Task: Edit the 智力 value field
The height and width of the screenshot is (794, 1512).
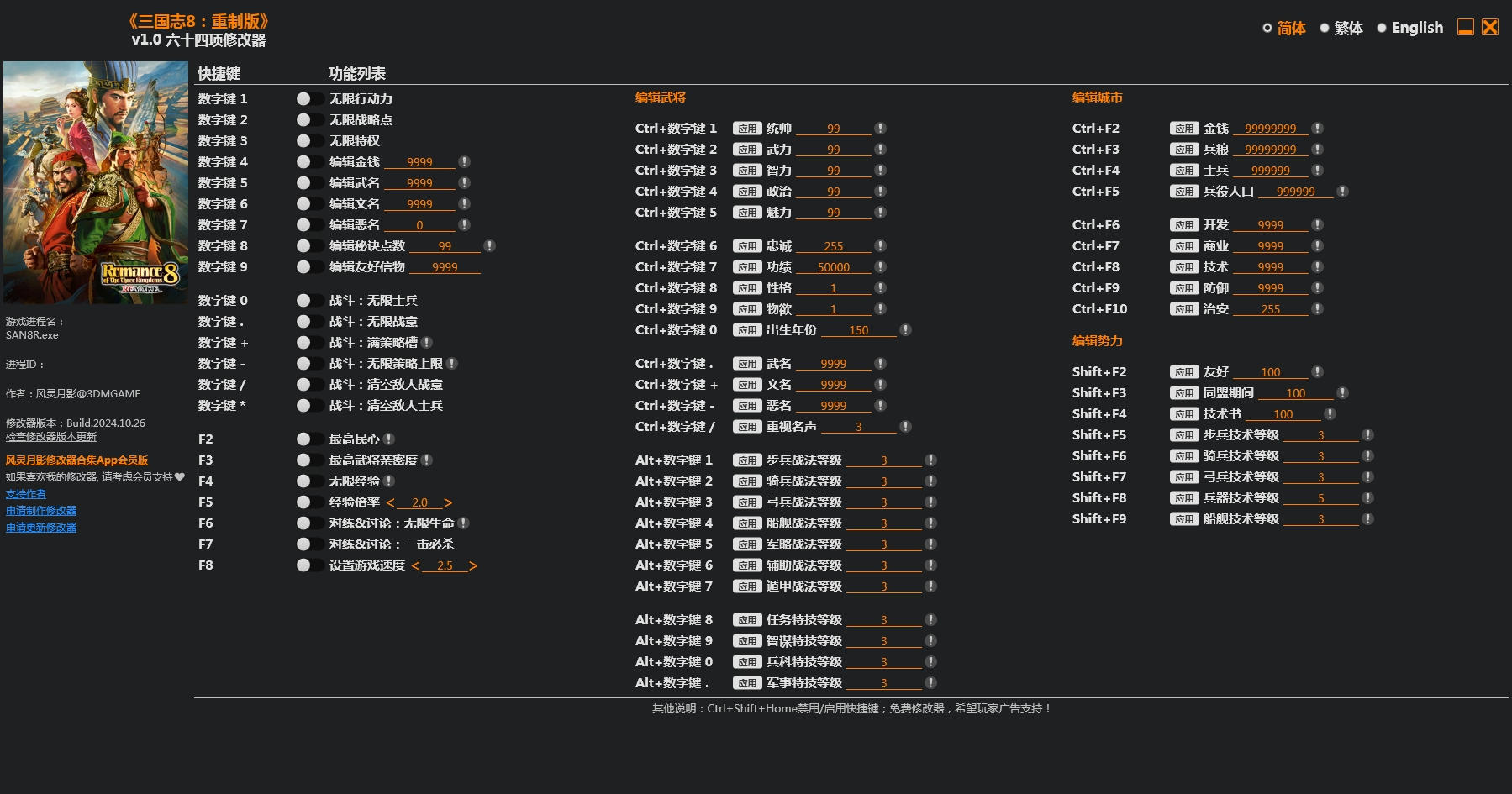Action: click(833, 171)
